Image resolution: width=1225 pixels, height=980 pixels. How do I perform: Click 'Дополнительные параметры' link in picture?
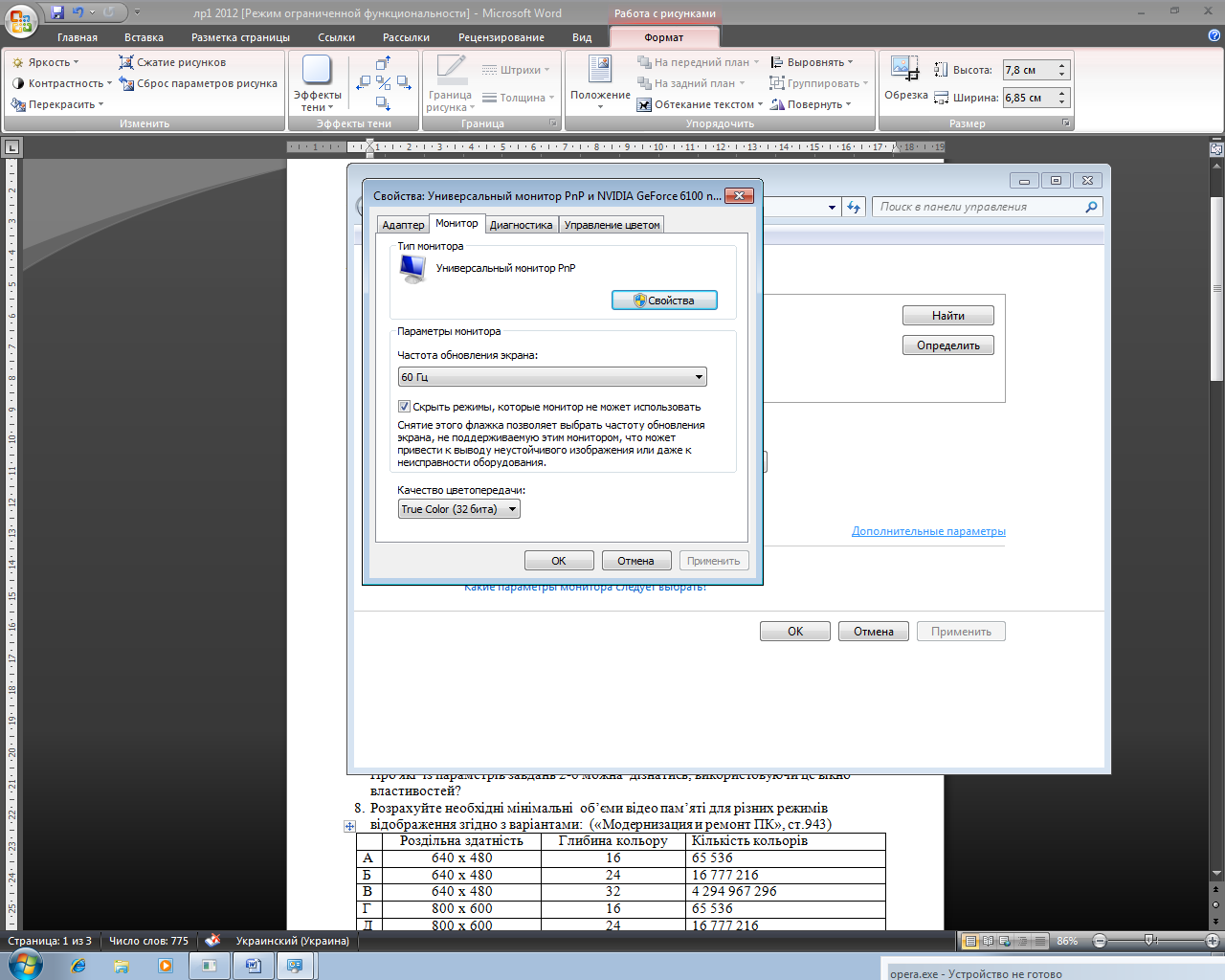928,531
